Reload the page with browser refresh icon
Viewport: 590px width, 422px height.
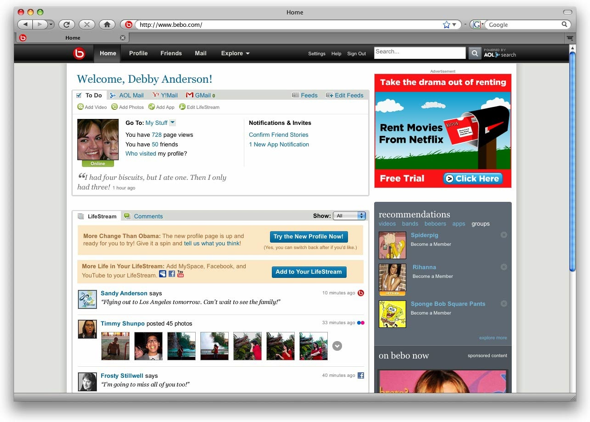point(67,24)
